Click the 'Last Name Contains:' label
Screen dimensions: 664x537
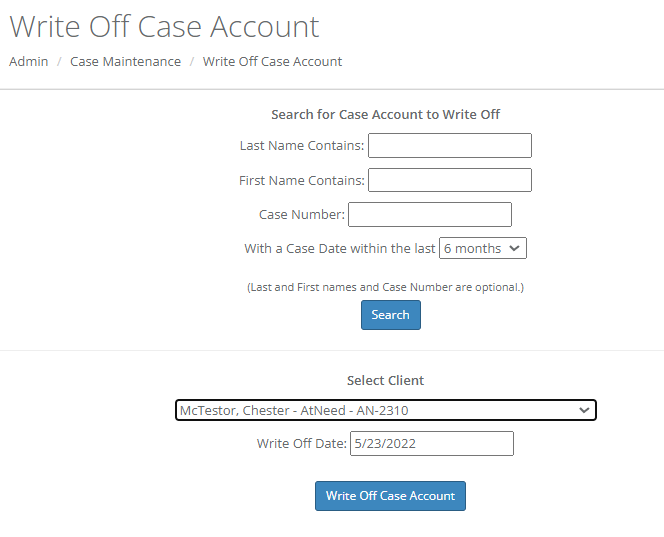point(302,146)
